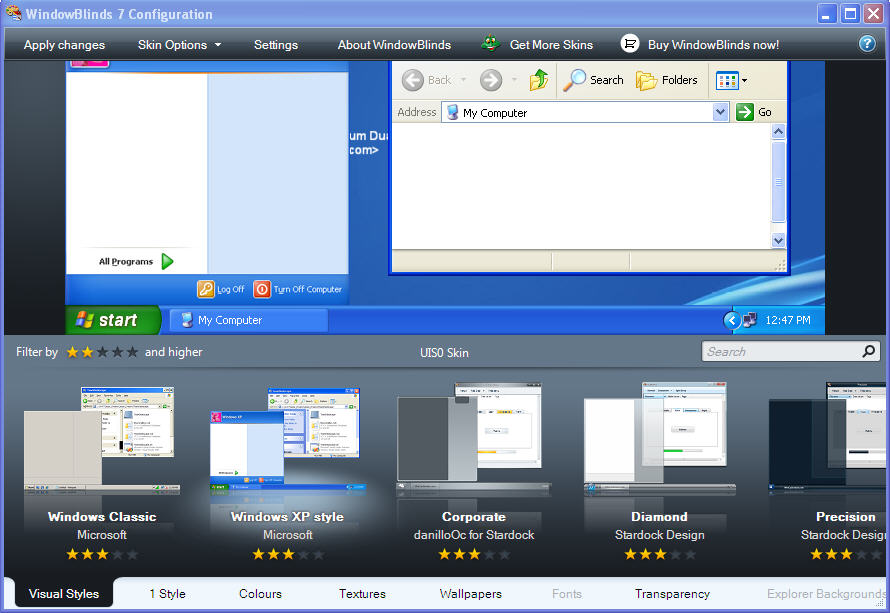Click the Apply changes button
Screen dimensions: 890x613
pyautogui.click(x=64, y=43)
